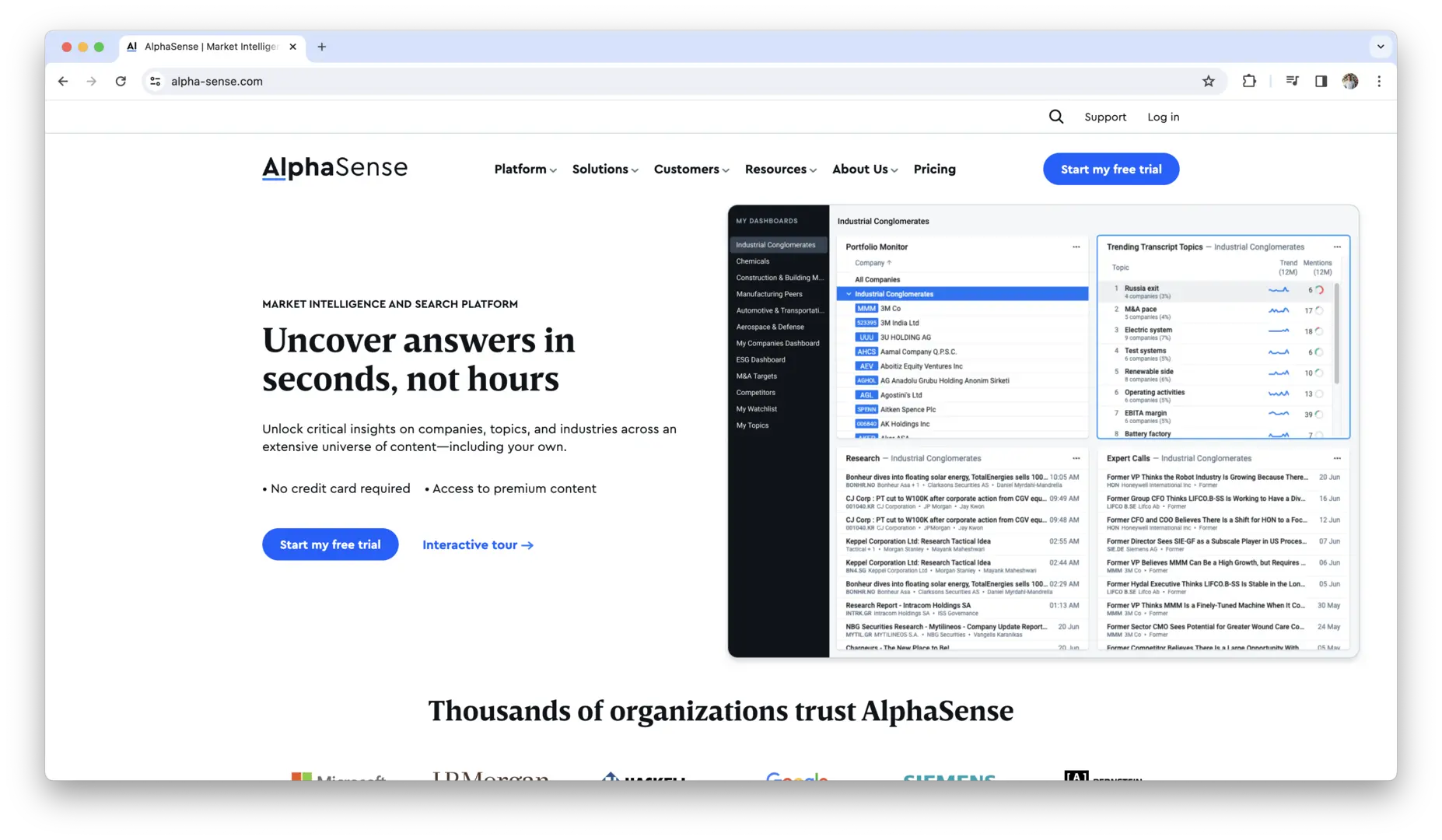Toggle the browser side panel icon
Image resolution: width=1442 pixels, height=840 pixels.
tap(1321, 81)
